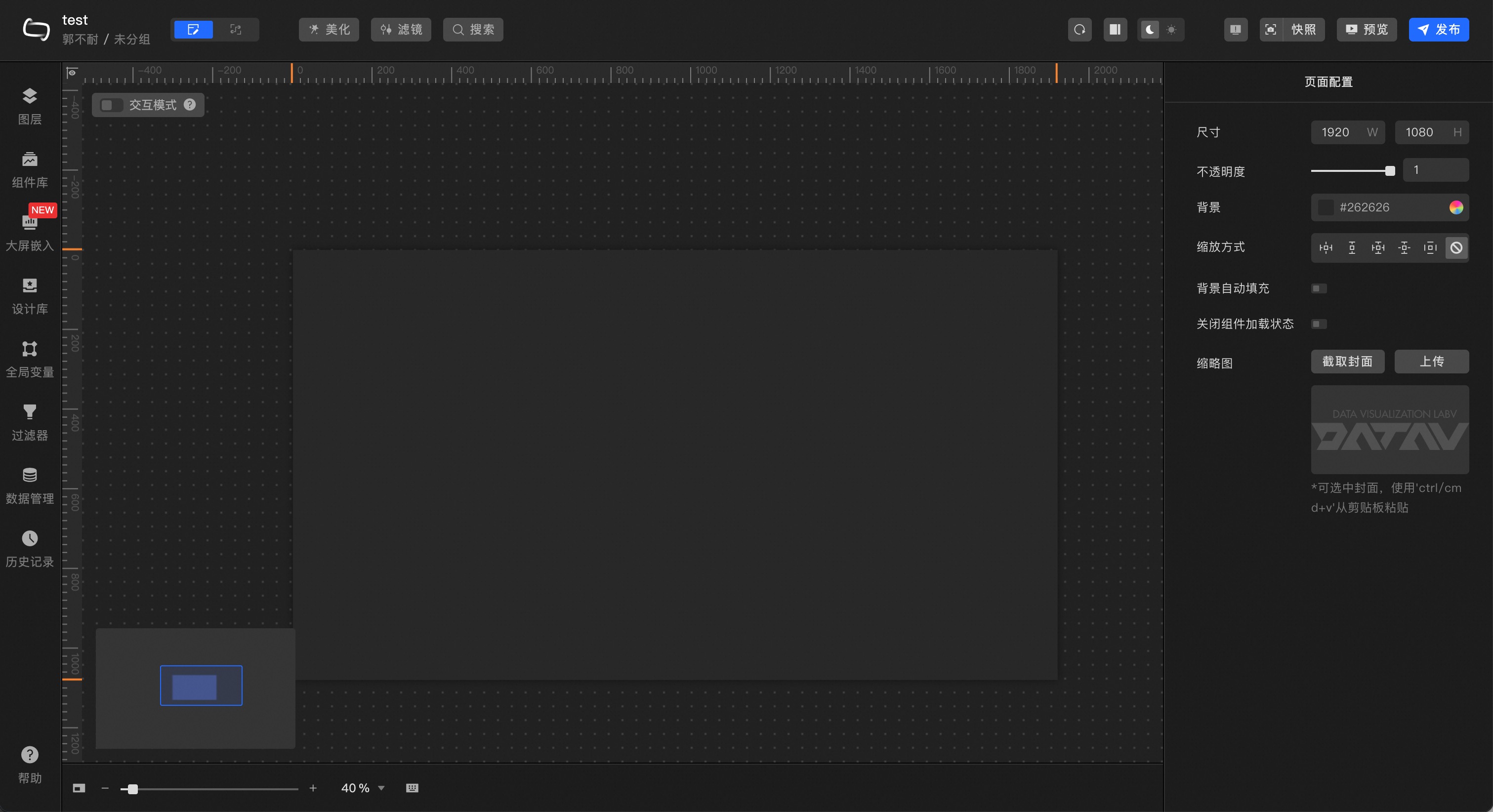
Task: Click the 发布 publish button
Action: pyautogui.click(x=1438, y=30)
